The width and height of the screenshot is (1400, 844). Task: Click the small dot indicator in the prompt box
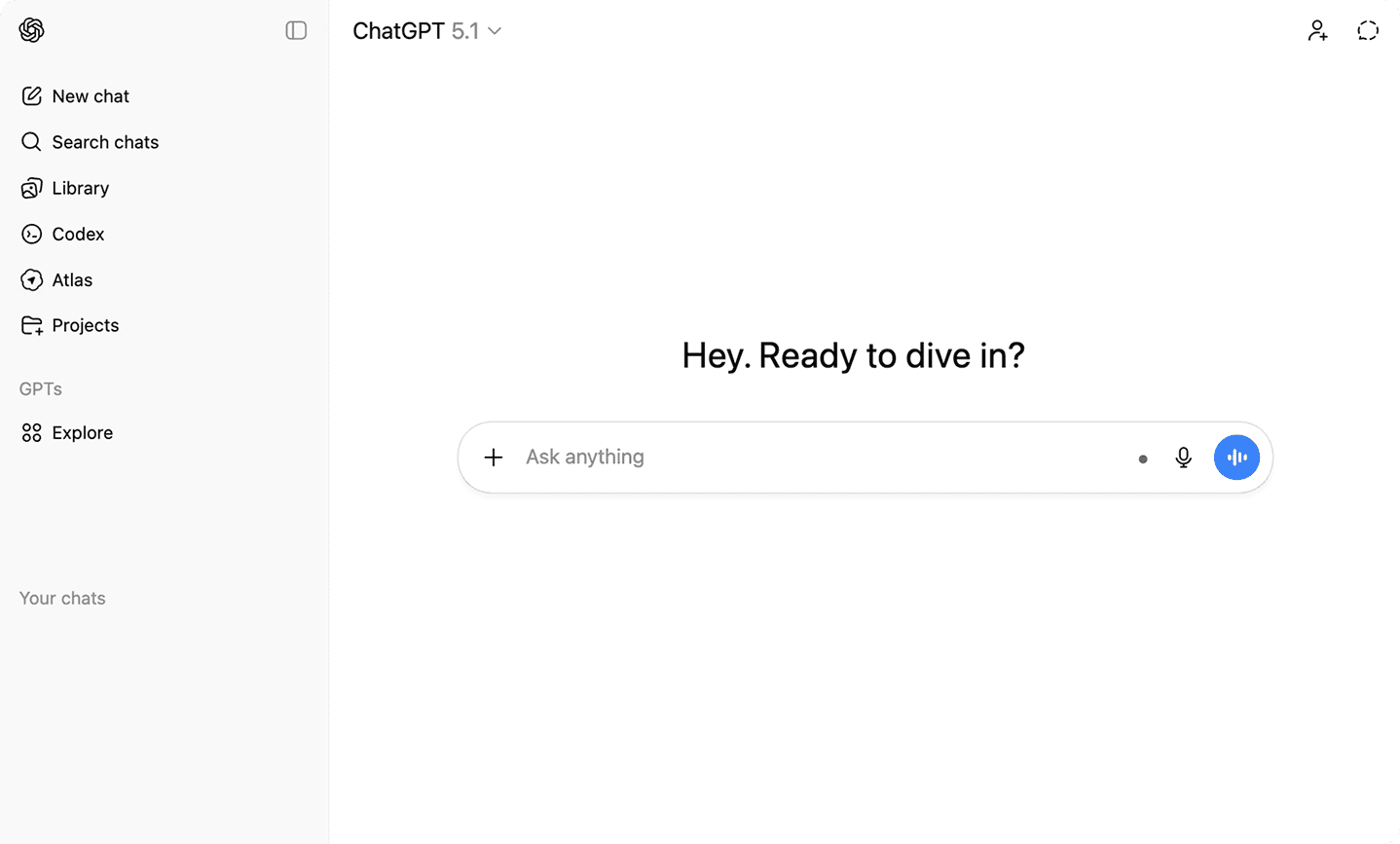(x=1143, y=459)
